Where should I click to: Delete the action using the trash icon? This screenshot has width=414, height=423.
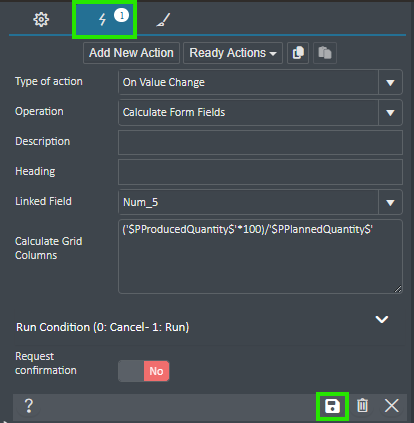(x=362, y=406)
